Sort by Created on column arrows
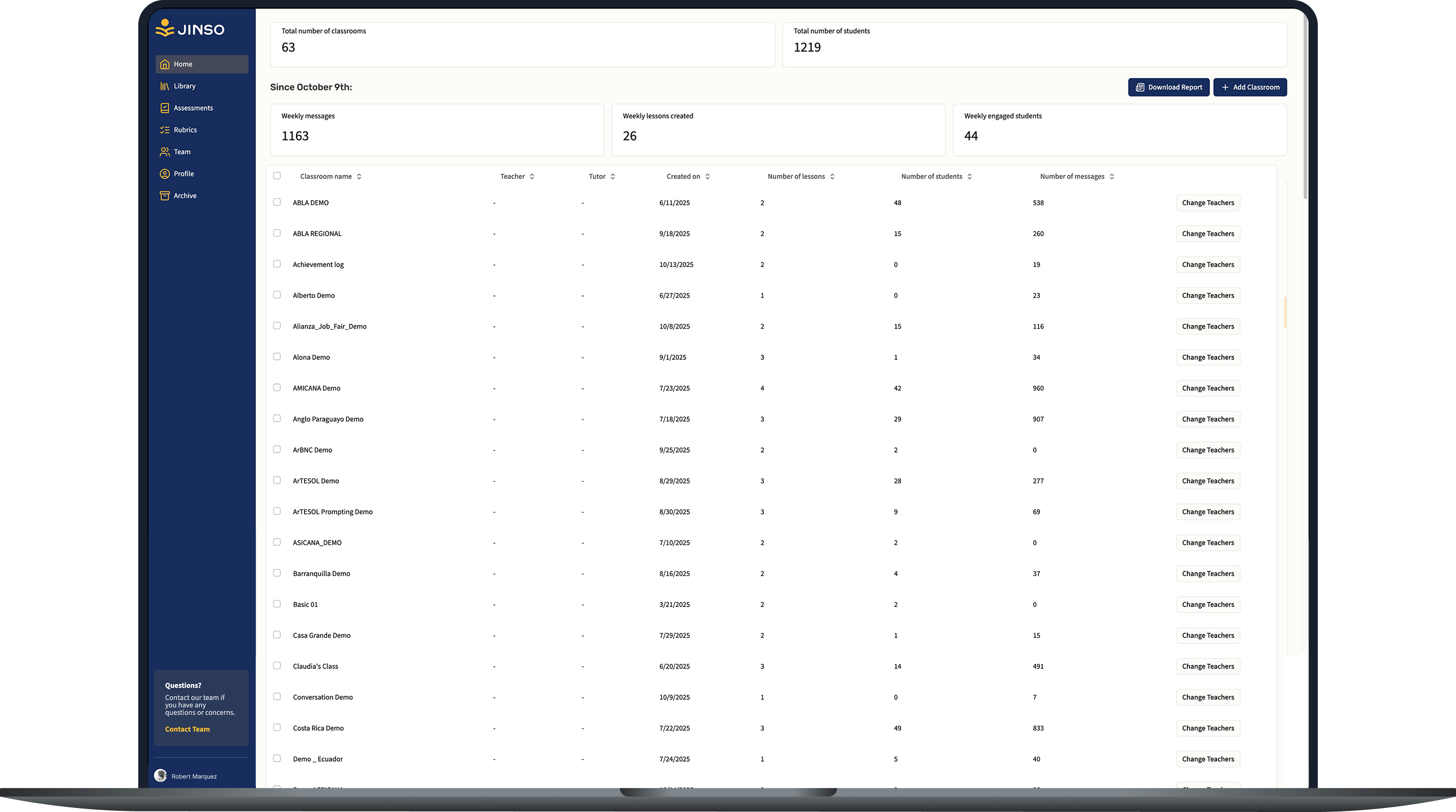 point(707,177)
